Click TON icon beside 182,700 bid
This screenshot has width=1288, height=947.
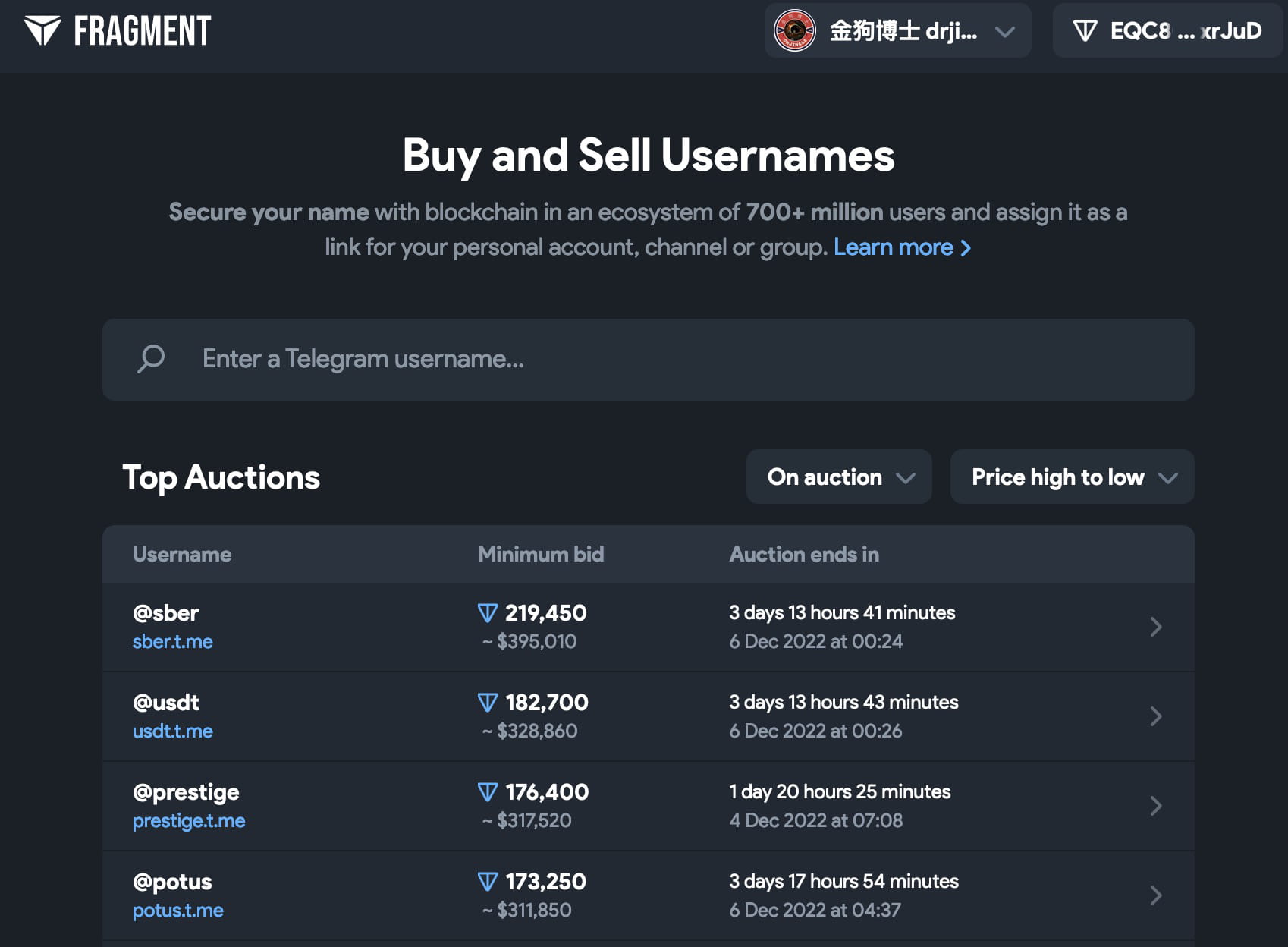[x=488, y=703]
